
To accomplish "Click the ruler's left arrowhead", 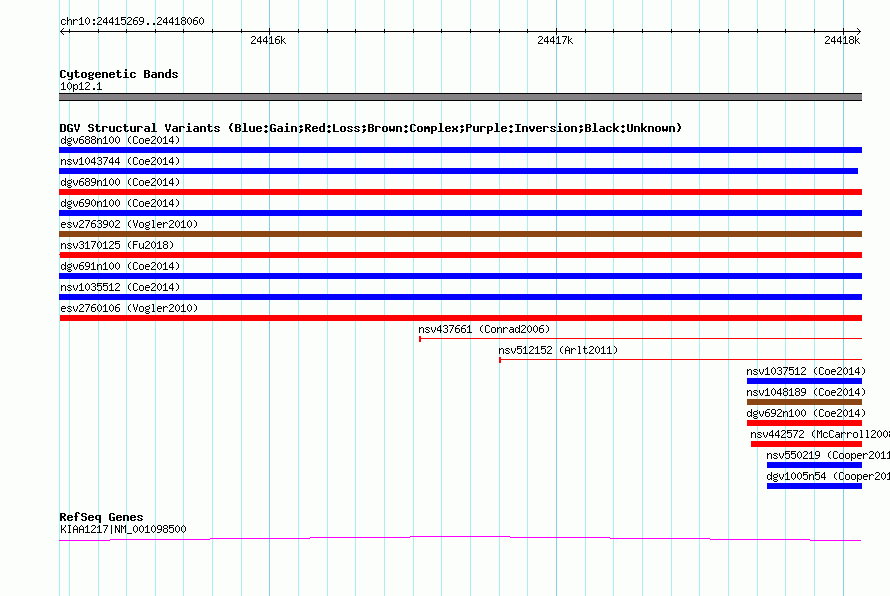I will tap(62, 31).
